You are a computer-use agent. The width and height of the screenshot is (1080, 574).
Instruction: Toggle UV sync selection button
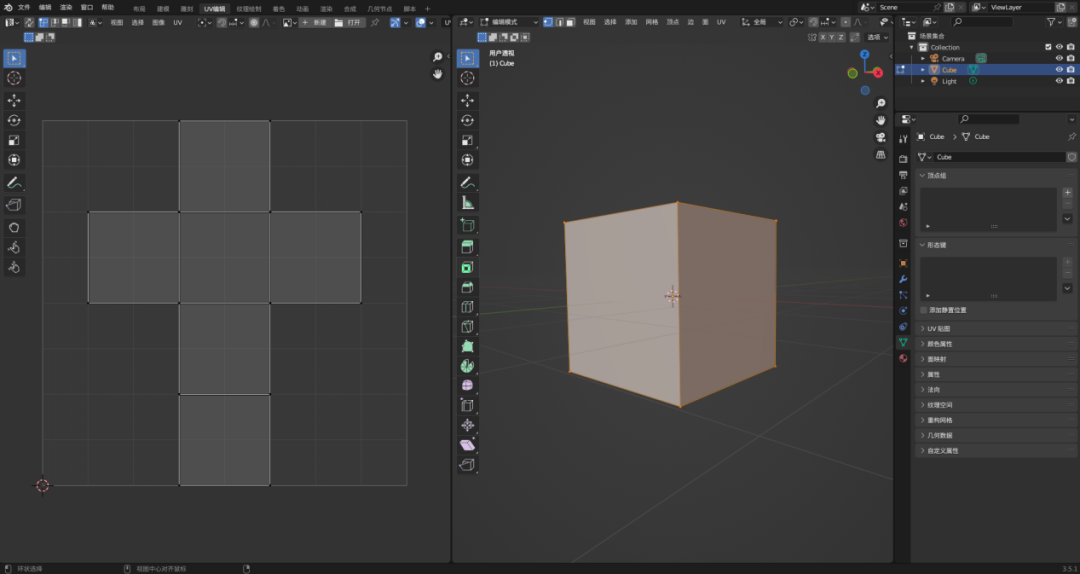click(30, 22)
